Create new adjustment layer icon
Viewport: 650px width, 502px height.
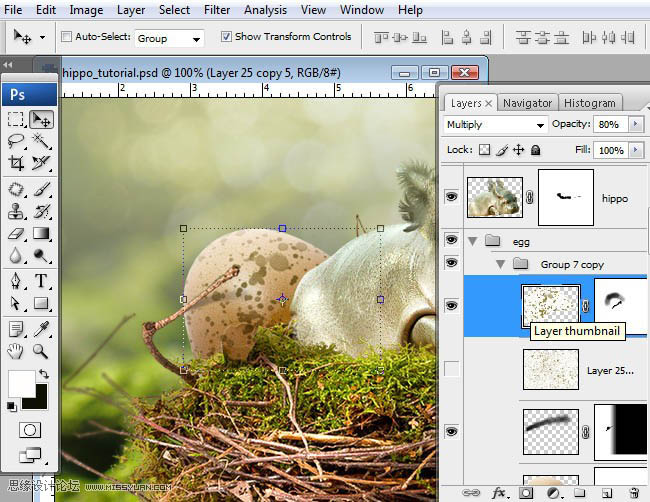pos(554,493)
